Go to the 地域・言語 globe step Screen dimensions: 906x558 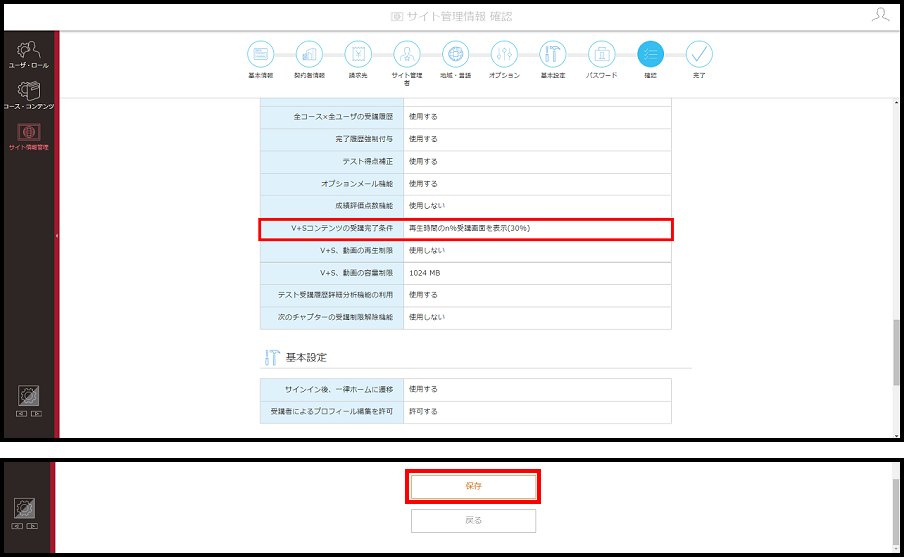click(455, 54)
